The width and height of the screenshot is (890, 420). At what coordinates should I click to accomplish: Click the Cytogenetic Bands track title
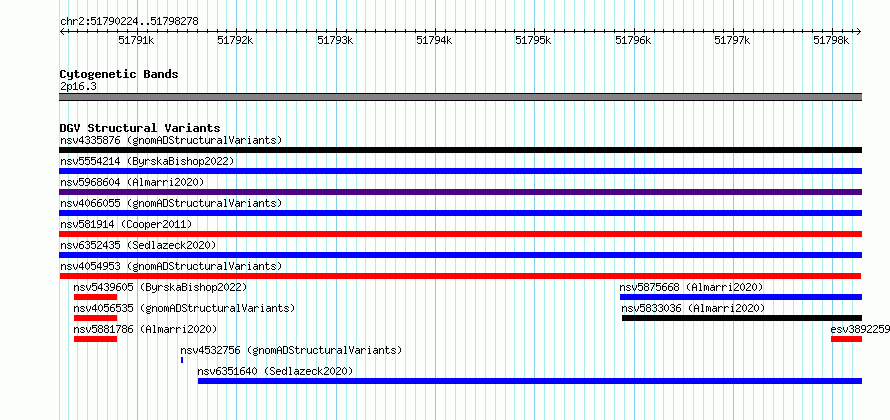pos(119,74)
